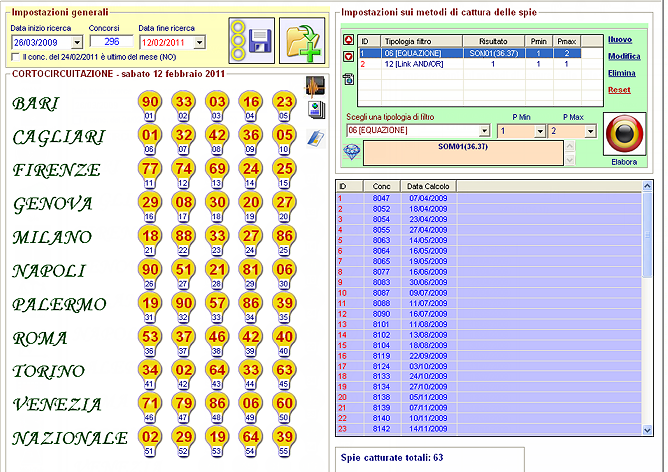The width and height of the screenshot is (668, 472).
Task: Click the 'Risultato' column header
Action: [493, 41]
